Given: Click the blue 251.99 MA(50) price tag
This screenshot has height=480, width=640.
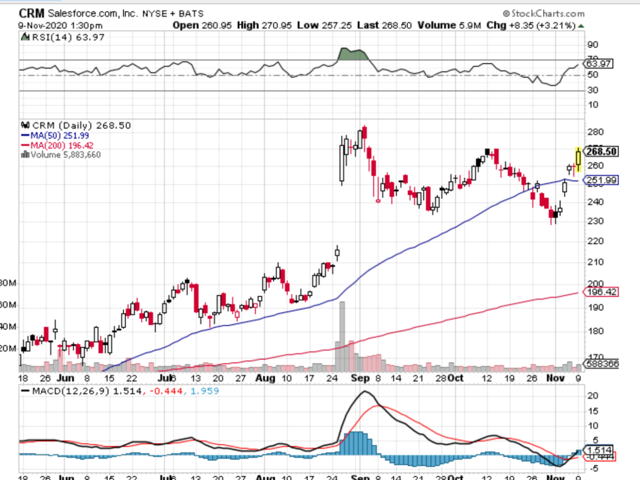Looking at the screenshot, I should 601,180.
